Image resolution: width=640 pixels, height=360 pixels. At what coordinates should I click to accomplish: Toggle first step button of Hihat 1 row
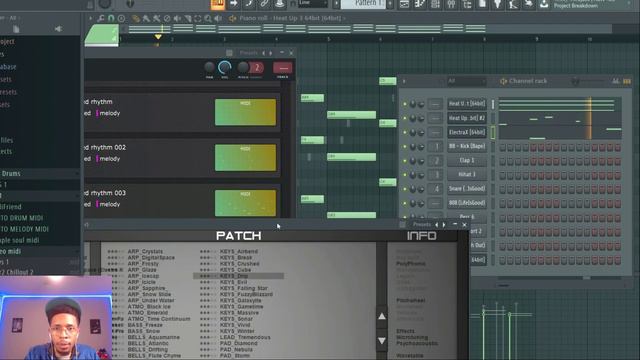(x=502, y=175)
